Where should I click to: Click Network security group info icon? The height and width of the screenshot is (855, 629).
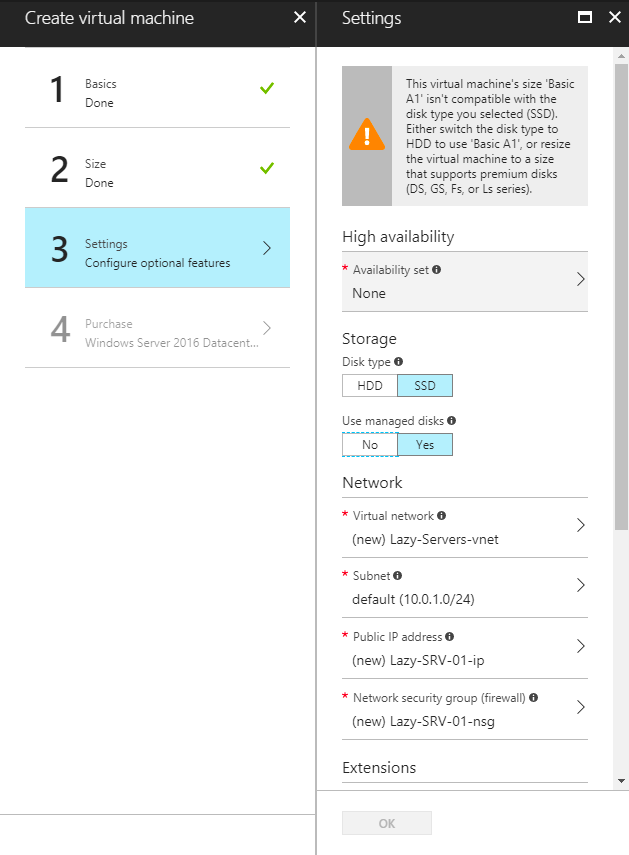pyautogui.click(x=534, y=697)
